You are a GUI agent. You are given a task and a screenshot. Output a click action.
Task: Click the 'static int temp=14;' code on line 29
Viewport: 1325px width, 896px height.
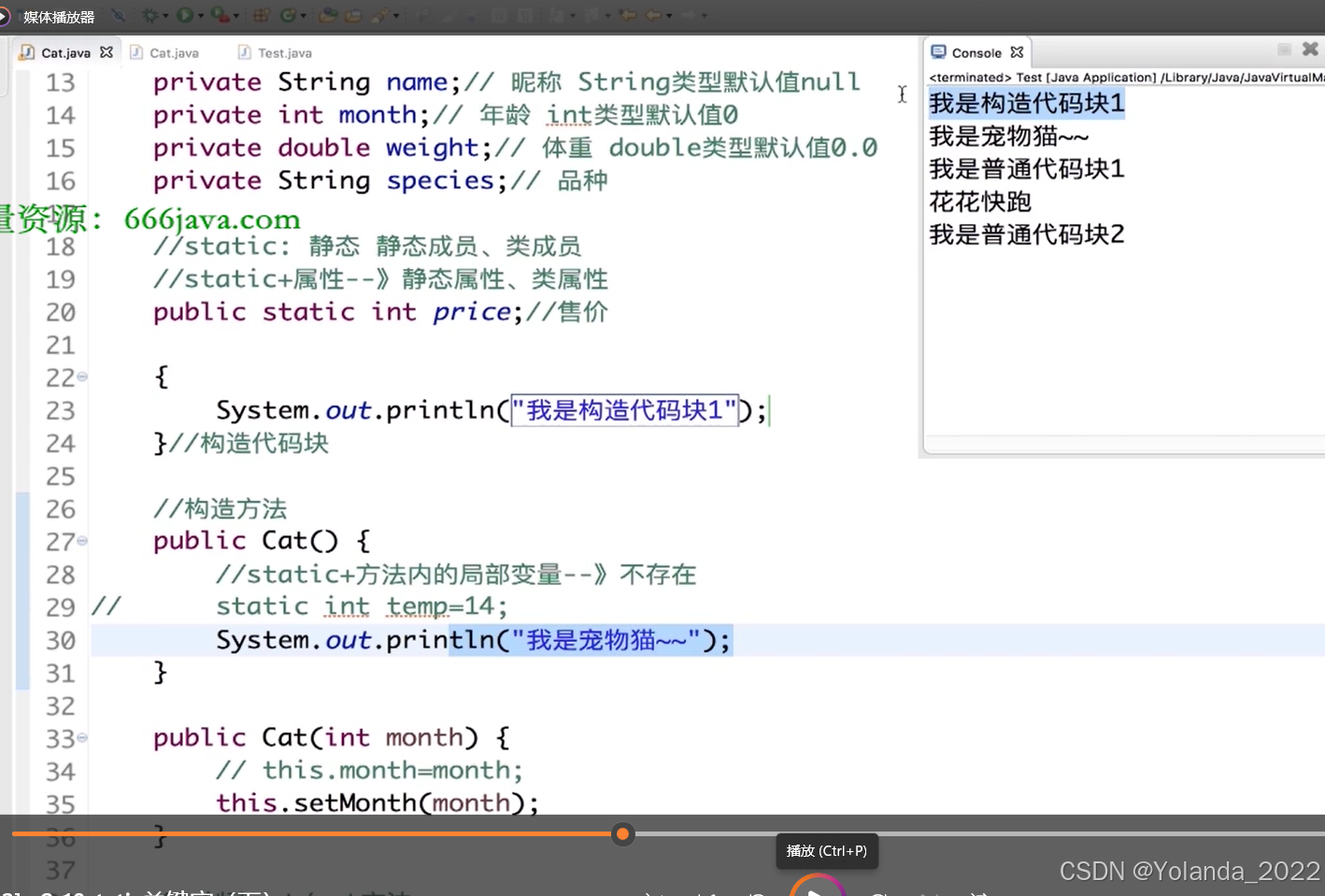point(362,606)
